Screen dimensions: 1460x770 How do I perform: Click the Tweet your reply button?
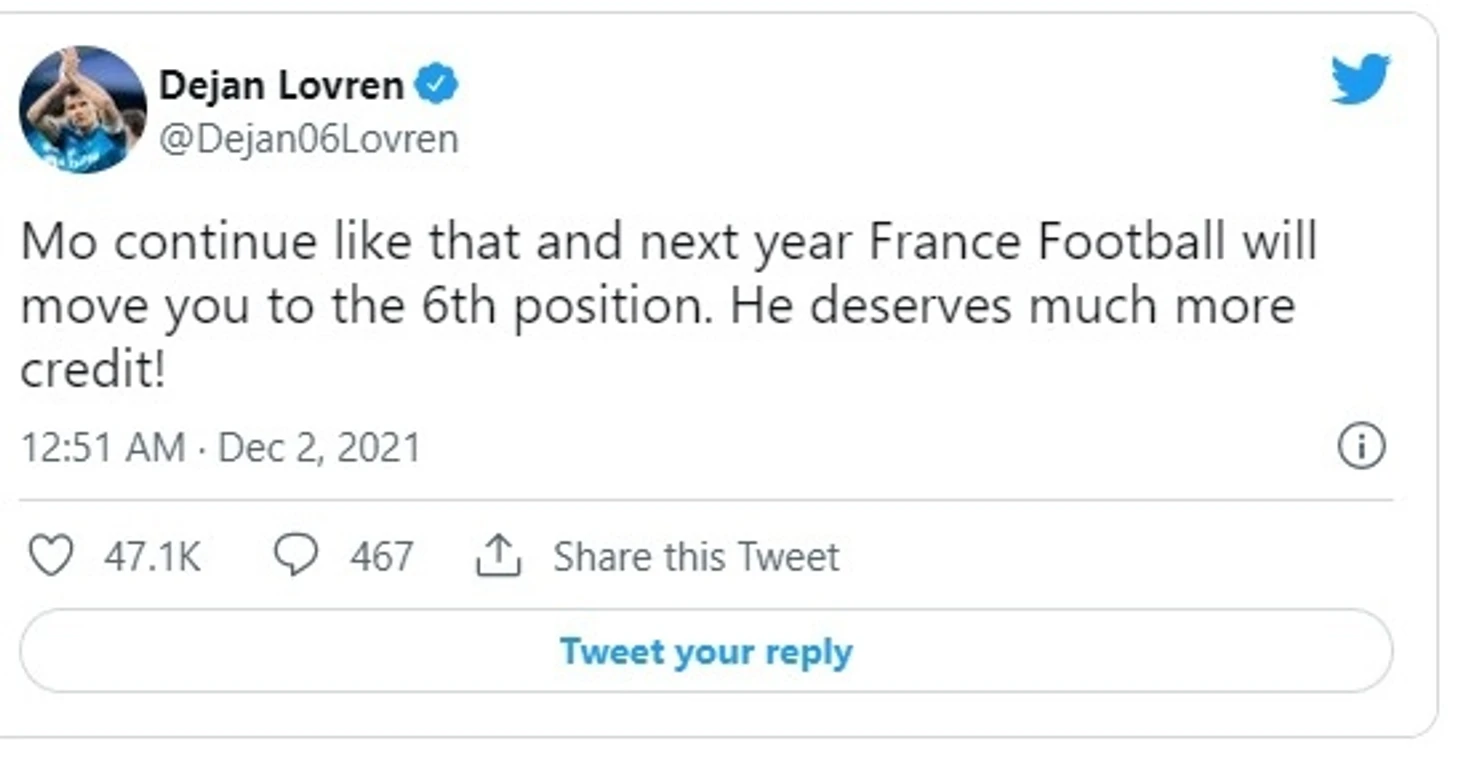[706, 651]
